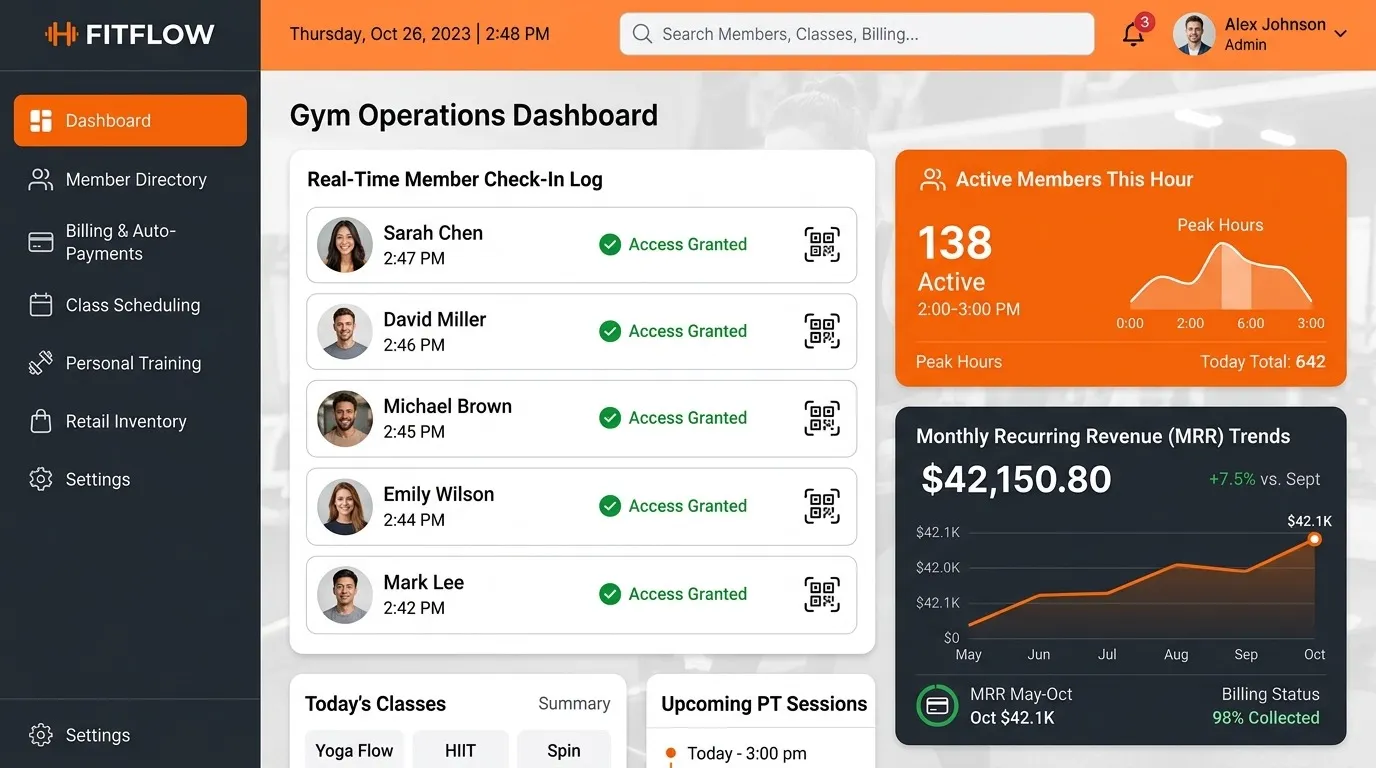The image size is (1376, 768).
Task: Click the MRR billing card icon
Action: coord(937,705)
